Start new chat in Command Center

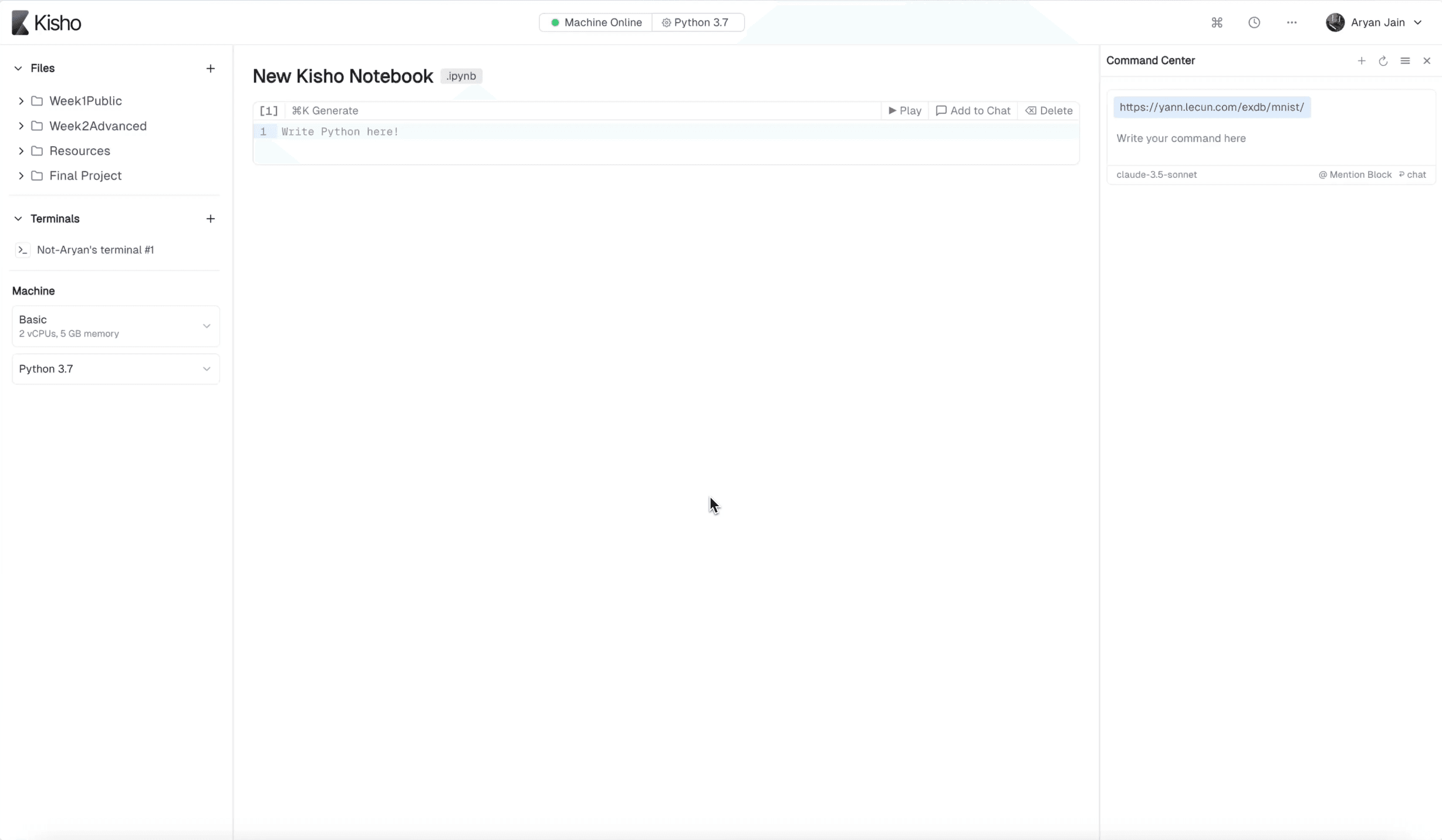coord(1362,61)
